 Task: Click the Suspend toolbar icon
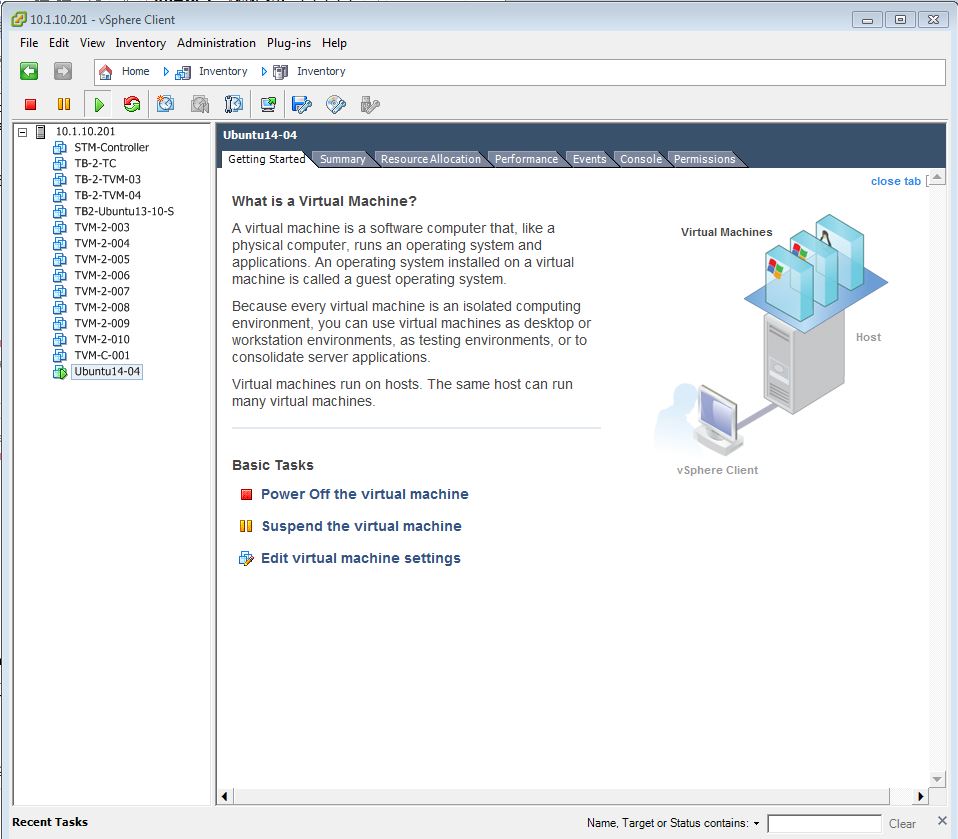(x=64, y=104)
